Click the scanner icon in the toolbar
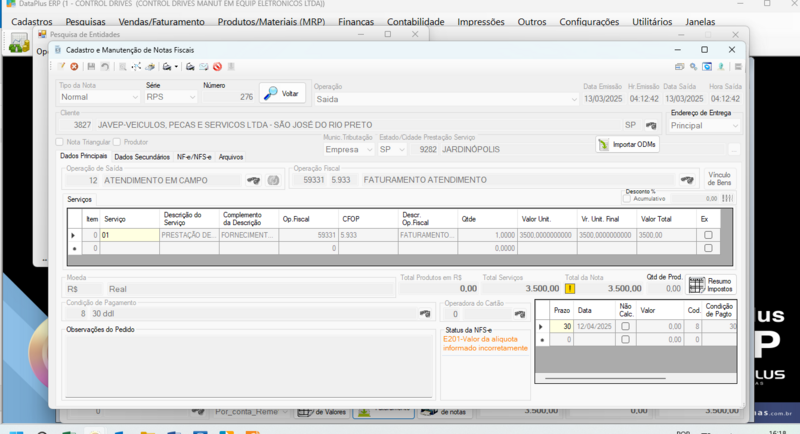The width and height of the screenshot is (800, 434). click(150, 66)
